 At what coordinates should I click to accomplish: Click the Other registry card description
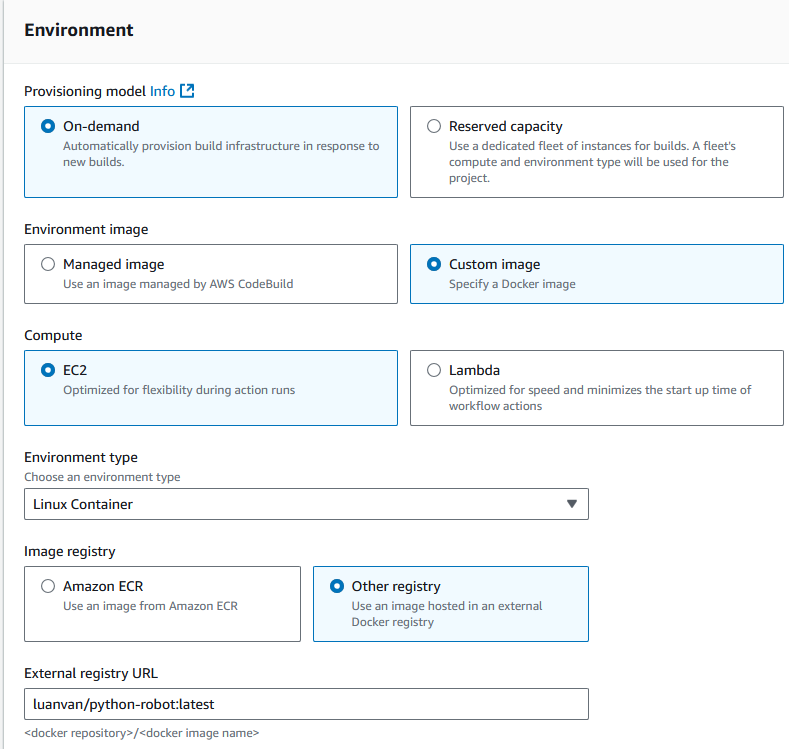pos(447,614)
